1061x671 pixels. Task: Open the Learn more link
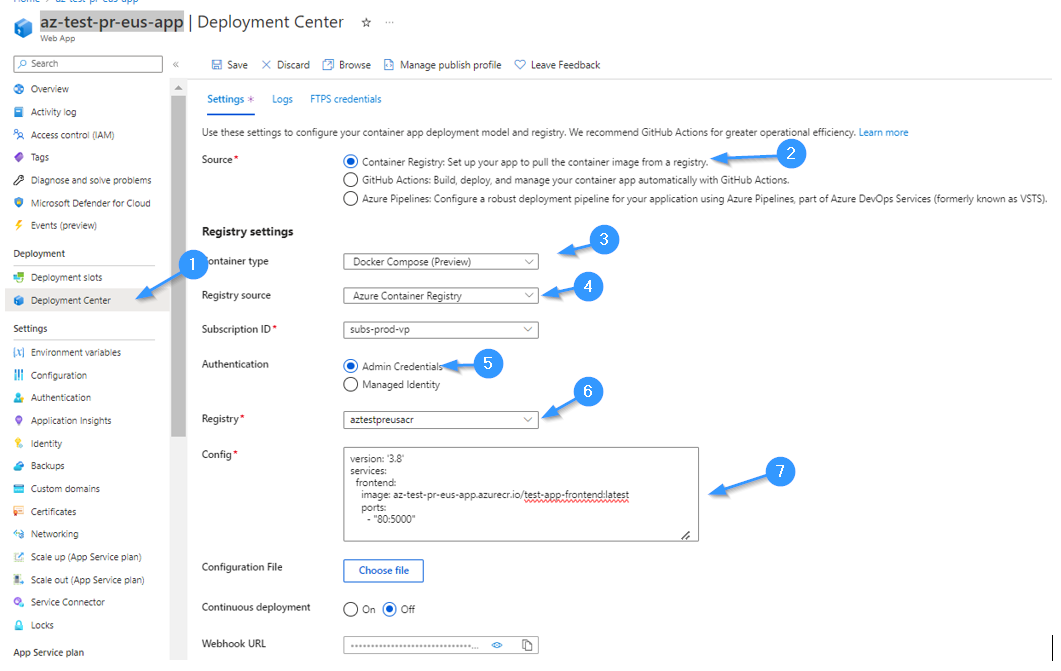(x=883, y=133)
